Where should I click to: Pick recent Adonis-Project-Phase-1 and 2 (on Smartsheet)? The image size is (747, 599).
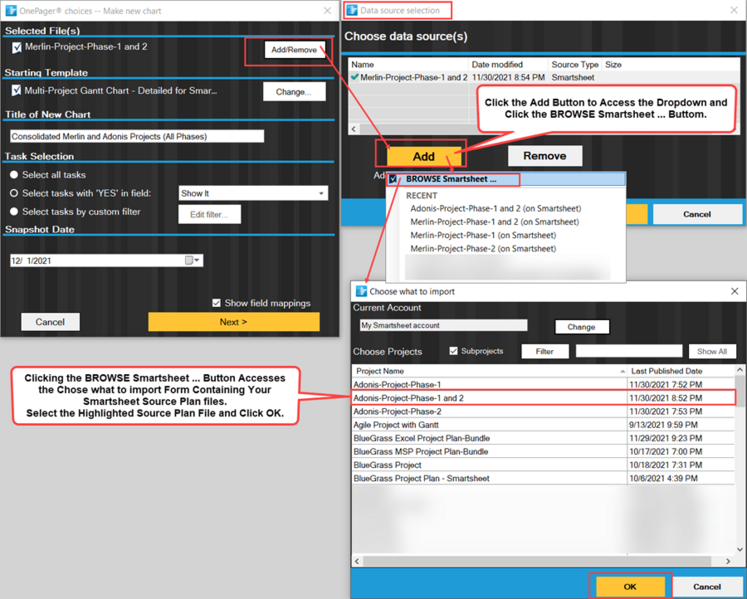pyautogui.click(x=495, y=208)
